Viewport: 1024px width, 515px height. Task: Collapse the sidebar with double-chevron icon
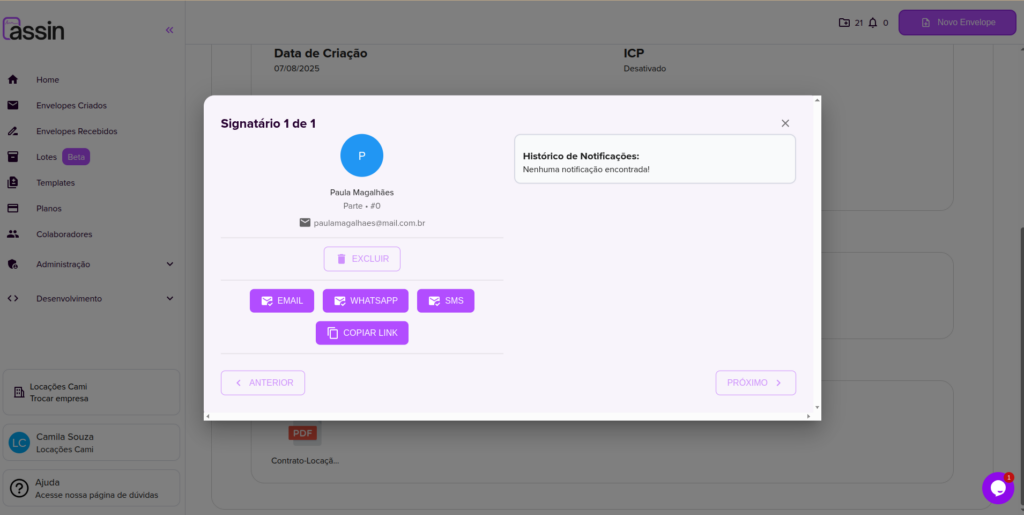click(x=169, y=30)
